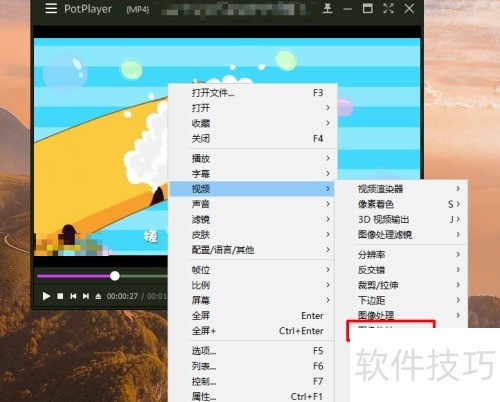This screenshot has height=402, width=500.
Task: Select 全屏+ Ctrl+Enter menu item
Action: pos(253,331)
